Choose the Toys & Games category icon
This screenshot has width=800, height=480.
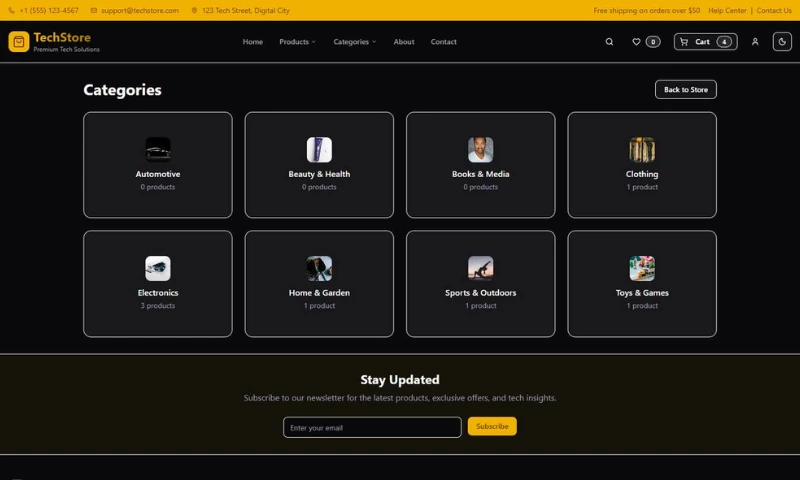point(642,268)
